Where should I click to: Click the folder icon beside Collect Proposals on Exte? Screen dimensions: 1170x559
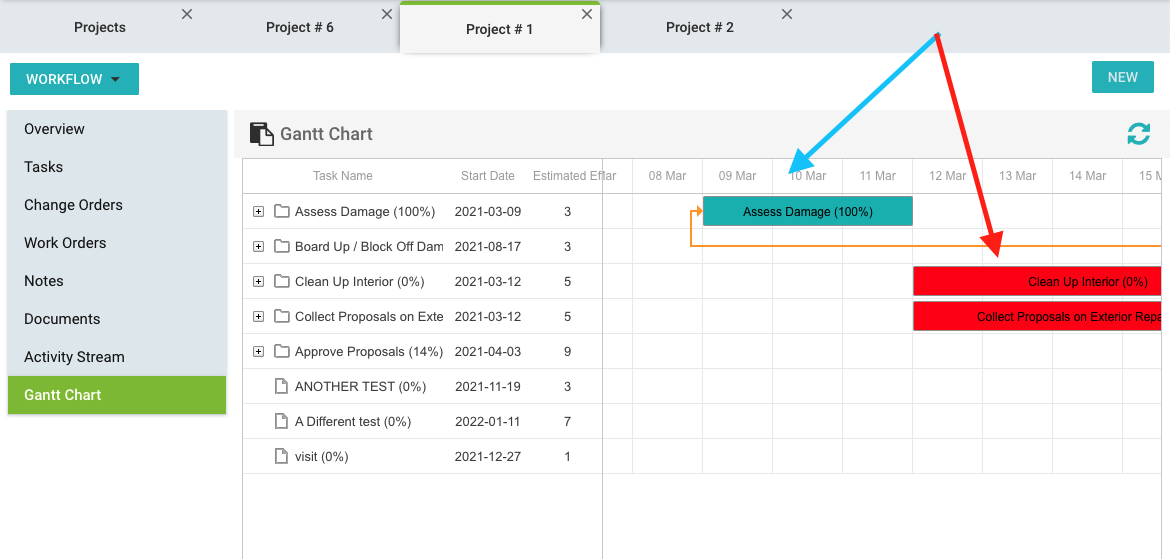pos(281,316)
